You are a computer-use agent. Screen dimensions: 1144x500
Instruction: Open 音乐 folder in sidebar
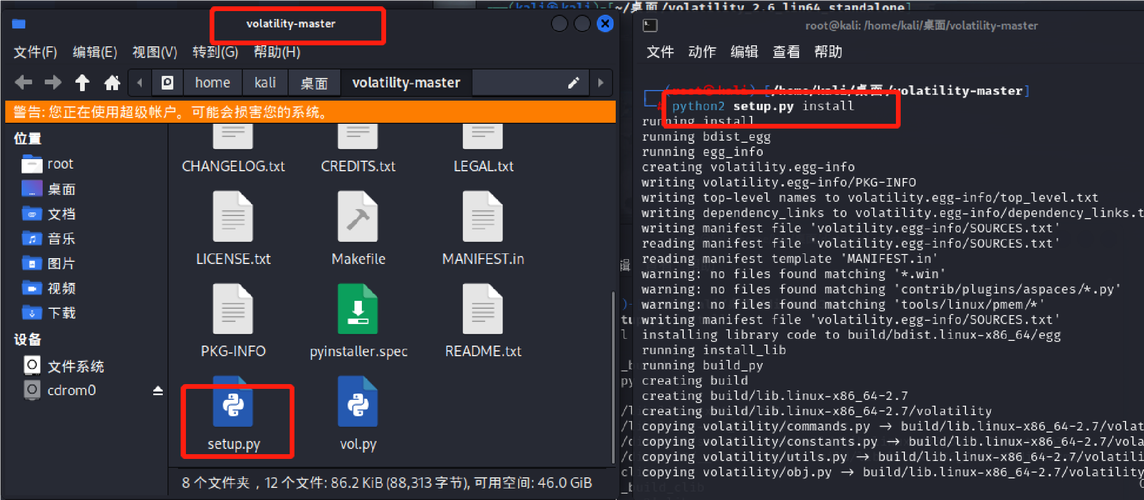48,239
